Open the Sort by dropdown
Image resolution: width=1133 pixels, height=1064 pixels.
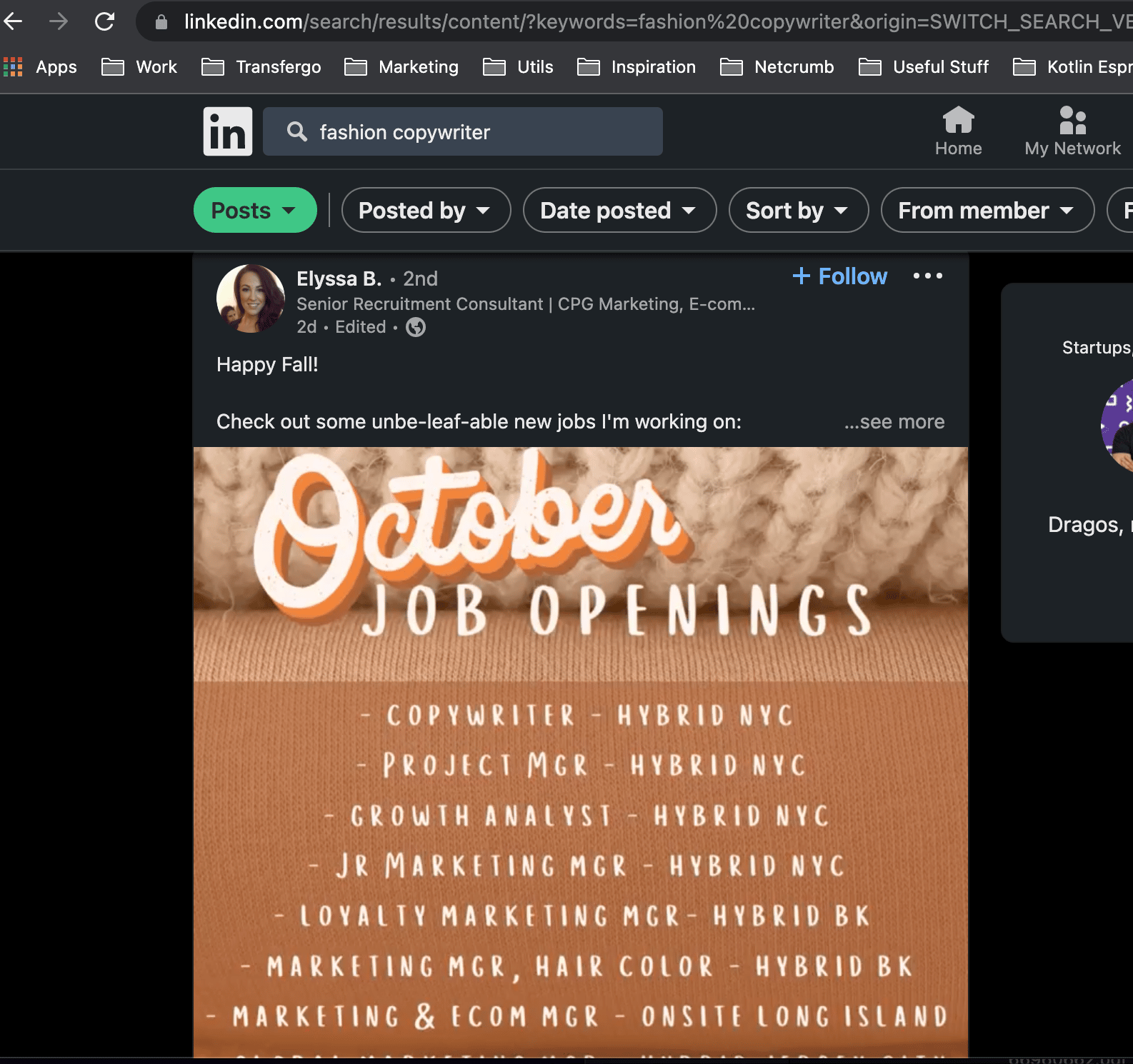(x=798, y=211)
